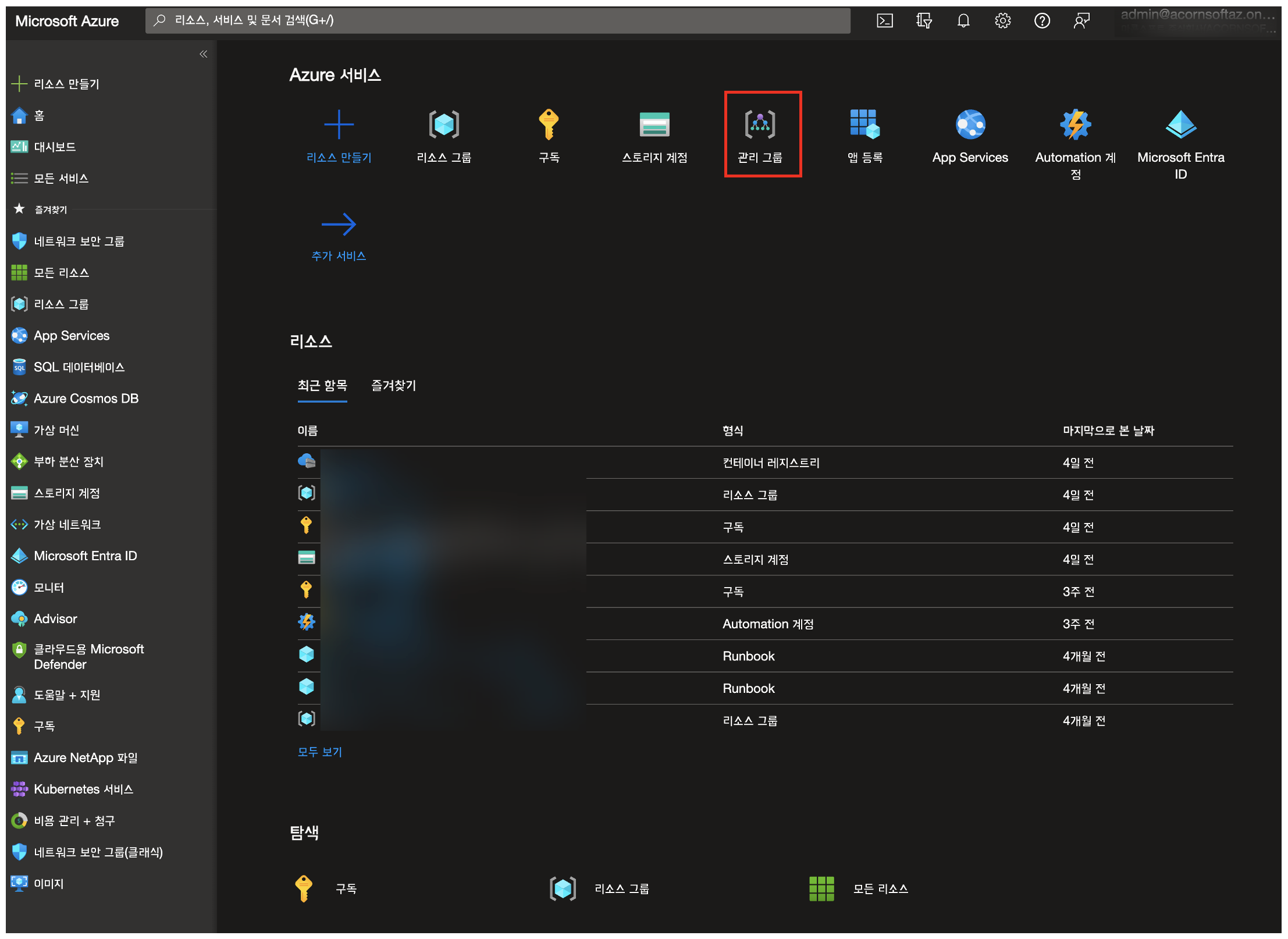
Task: Open 이미지 in the sidebar
Action: pyautogui.click(x=38, y=883)
